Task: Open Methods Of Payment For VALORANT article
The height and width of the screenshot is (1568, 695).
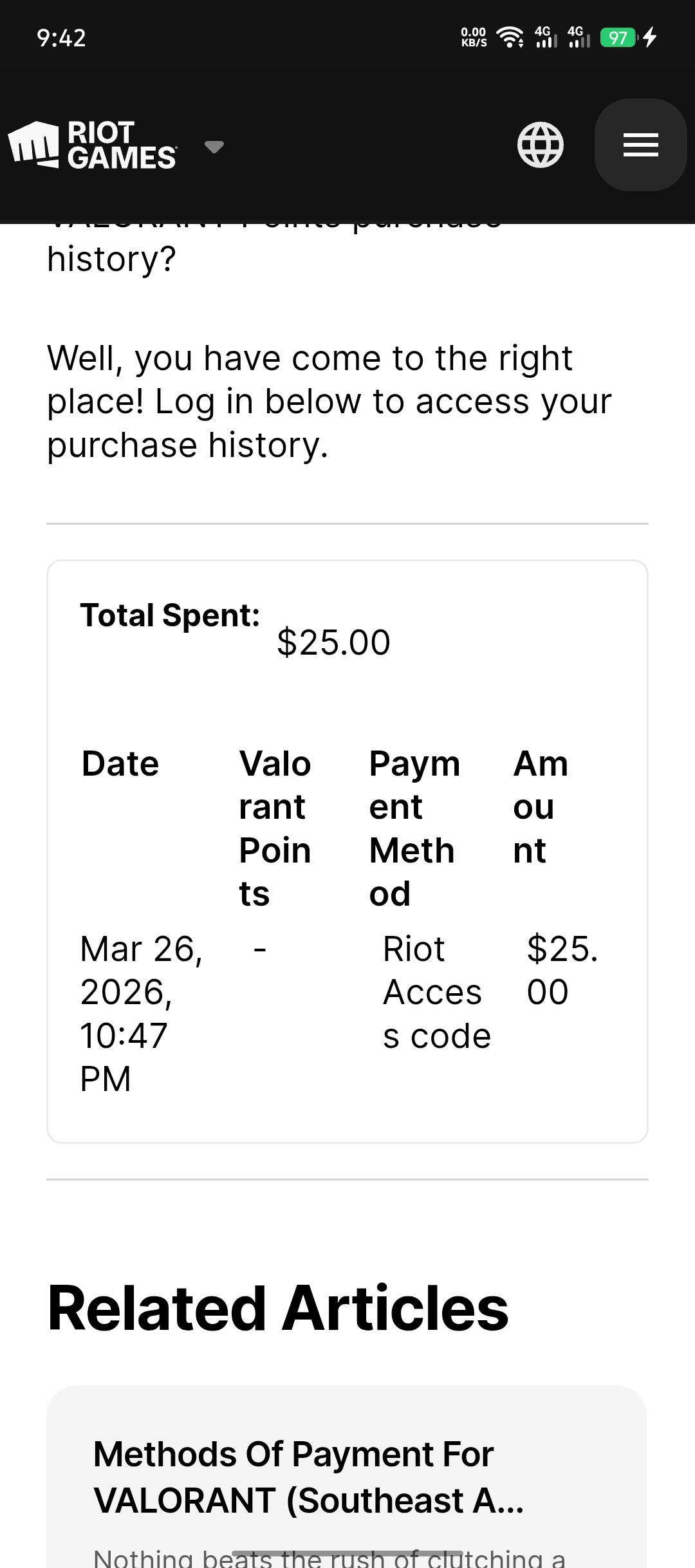Action: pyautogui.click(x=308, y=1477)
